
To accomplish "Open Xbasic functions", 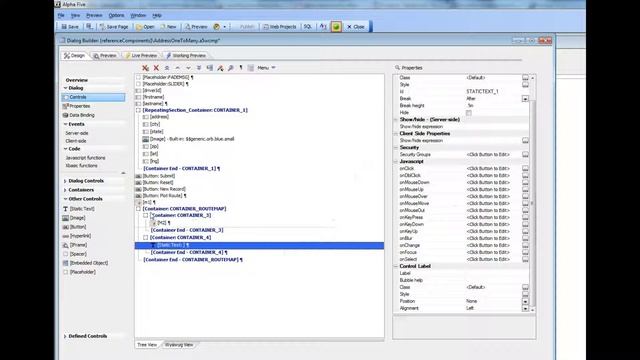I will click(82, 166).
